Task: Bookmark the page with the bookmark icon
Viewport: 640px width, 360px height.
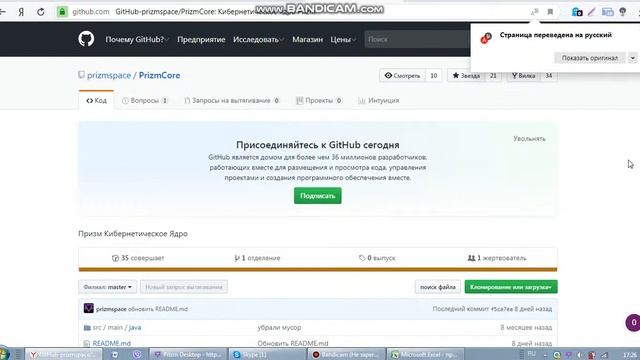Action: point(550,12)
